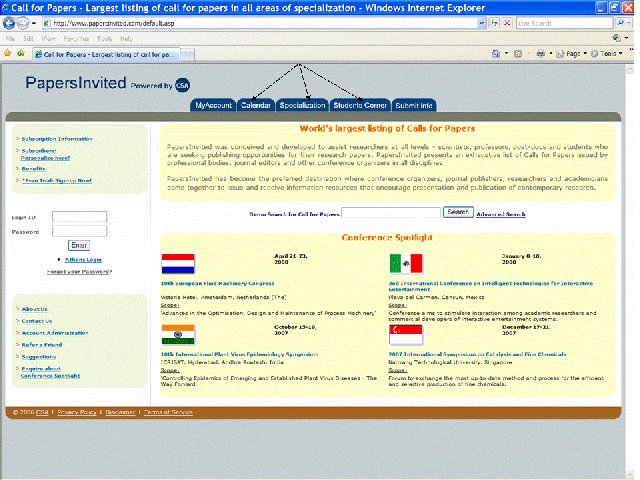Click the Forgot your Password link
Screen dimensions: 640x480
tap(79, 271)
